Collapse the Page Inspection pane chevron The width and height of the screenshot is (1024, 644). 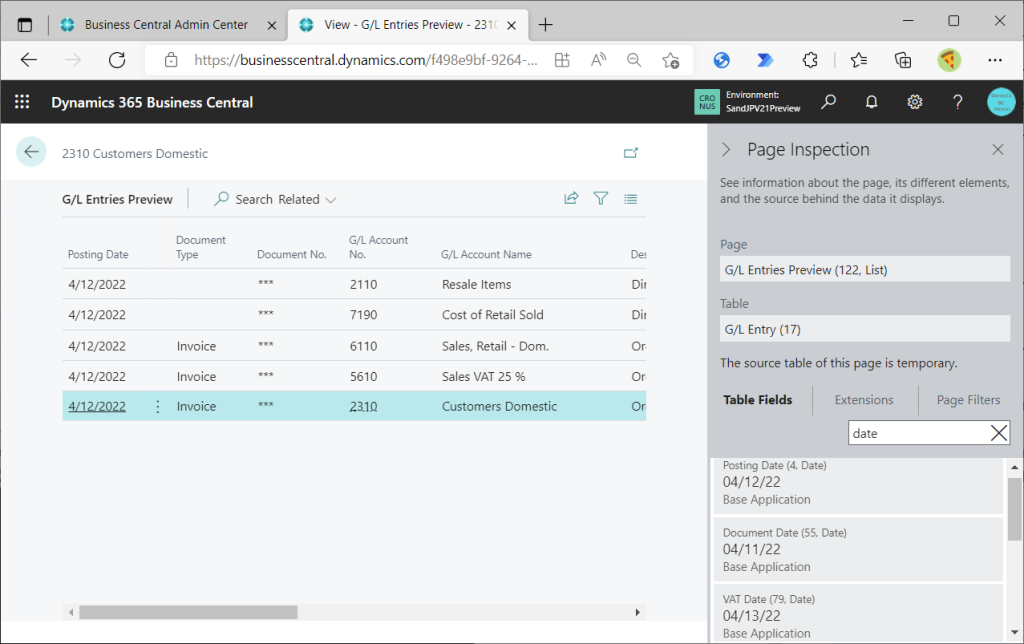pyautogui.click(x=727, y=150)
